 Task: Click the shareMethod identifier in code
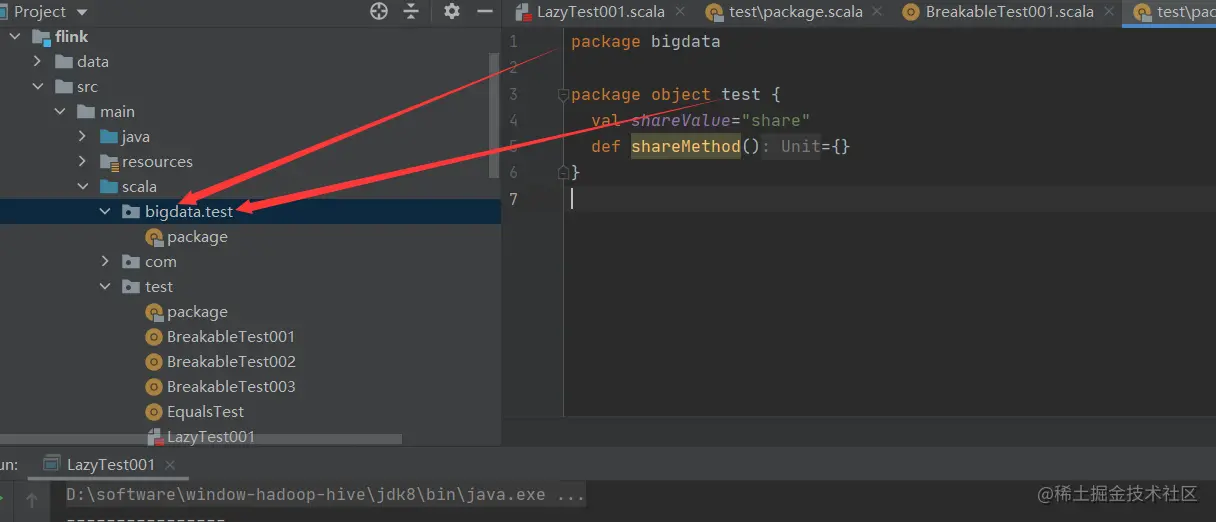(x=686, y=146)
